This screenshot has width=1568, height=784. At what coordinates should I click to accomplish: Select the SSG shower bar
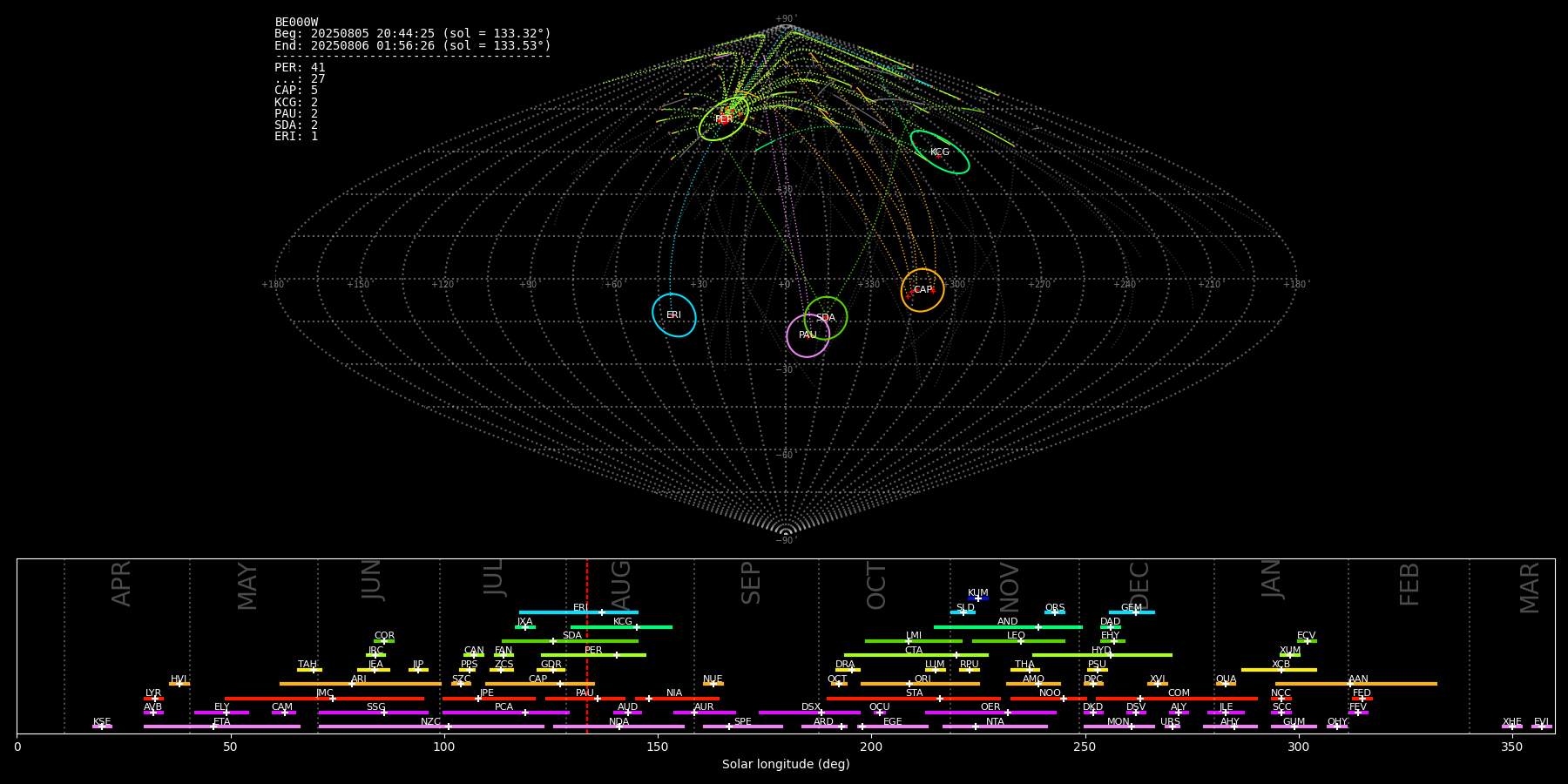coord(373,713)
